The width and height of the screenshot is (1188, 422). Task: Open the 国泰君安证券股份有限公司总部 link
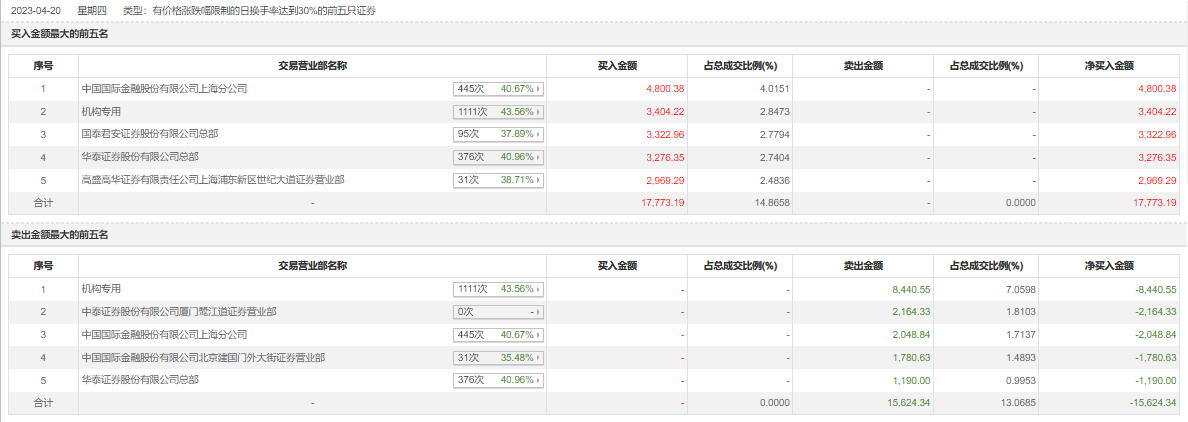coord(149,134)
